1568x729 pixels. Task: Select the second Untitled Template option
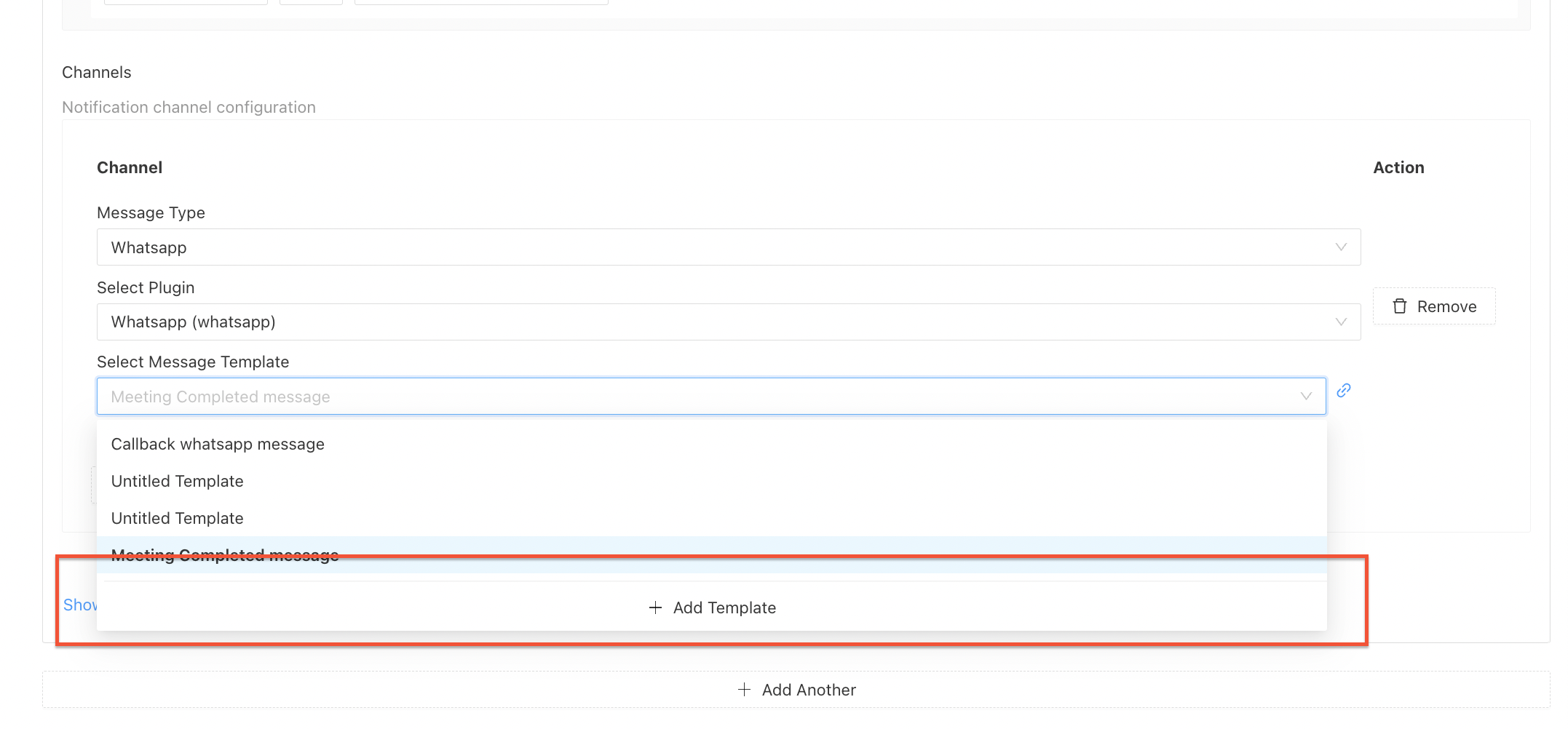pos(177,519)
